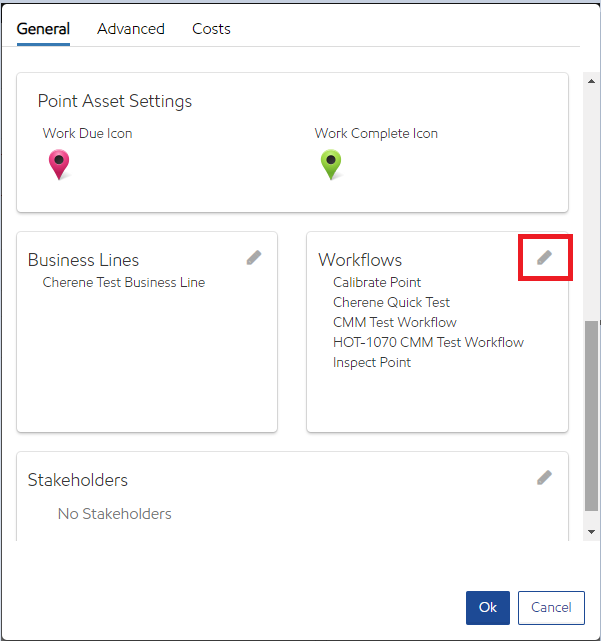Screen dimensions: 601x641
Task: Select the Calibrate Point workflow
Action: coord(377,282)
